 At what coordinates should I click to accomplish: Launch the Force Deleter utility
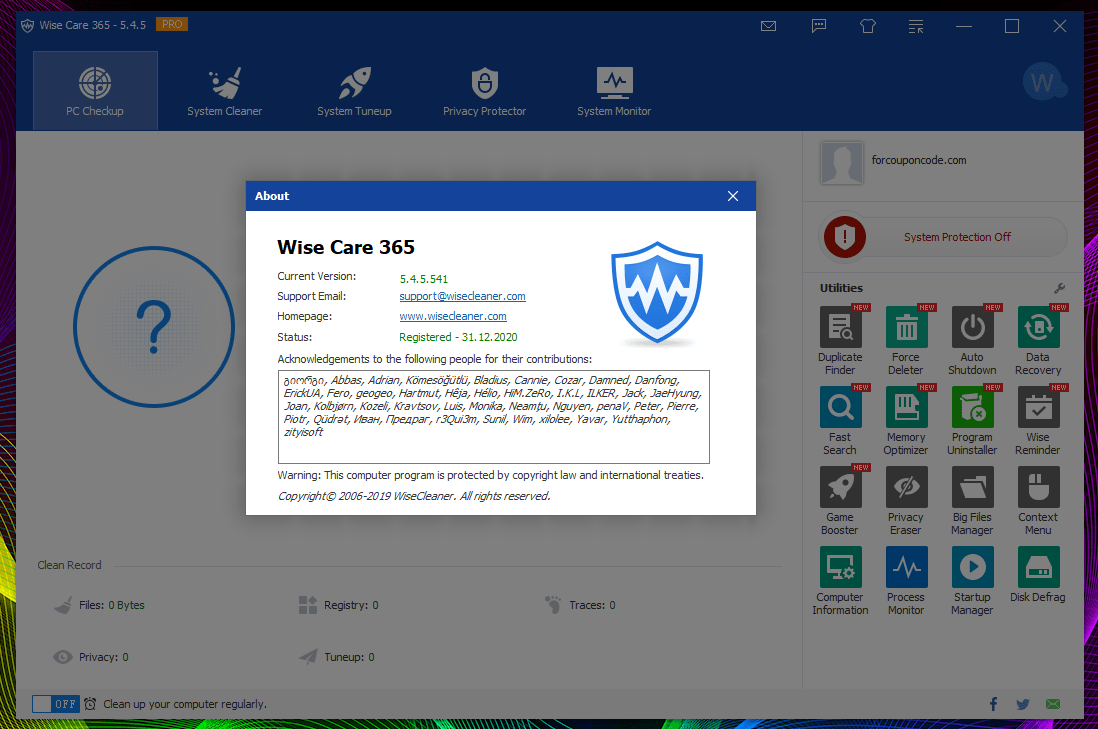pos(906,341)
